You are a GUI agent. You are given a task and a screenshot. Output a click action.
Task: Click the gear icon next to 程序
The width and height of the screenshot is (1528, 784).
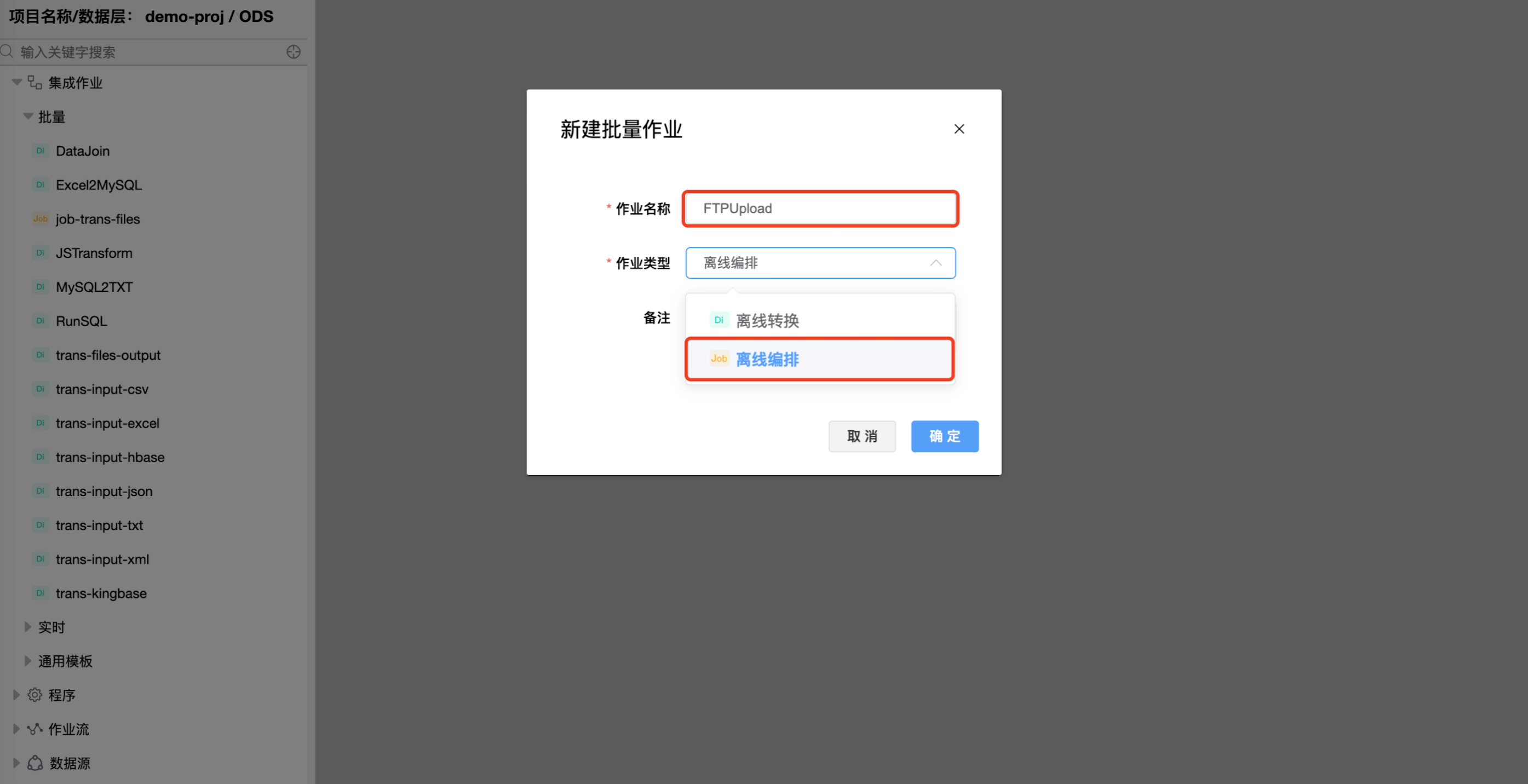coord(35,694)
